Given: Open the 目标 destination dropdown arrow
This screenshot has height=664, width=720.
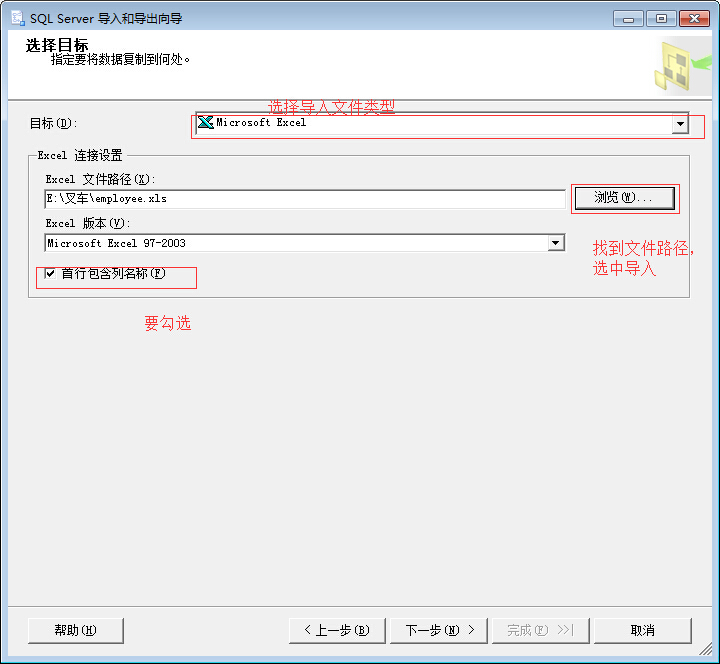Looking at the screenshot, I should click(x=680, y=124).
